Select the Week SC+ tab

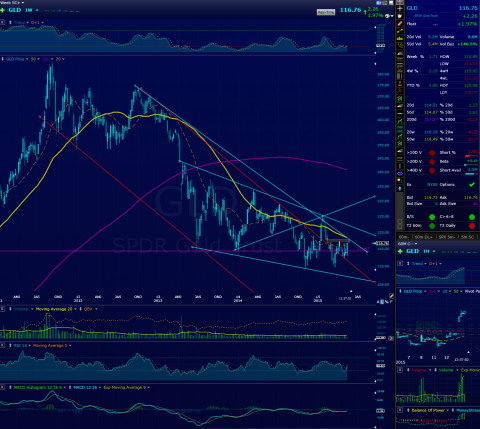pos(11,2)
